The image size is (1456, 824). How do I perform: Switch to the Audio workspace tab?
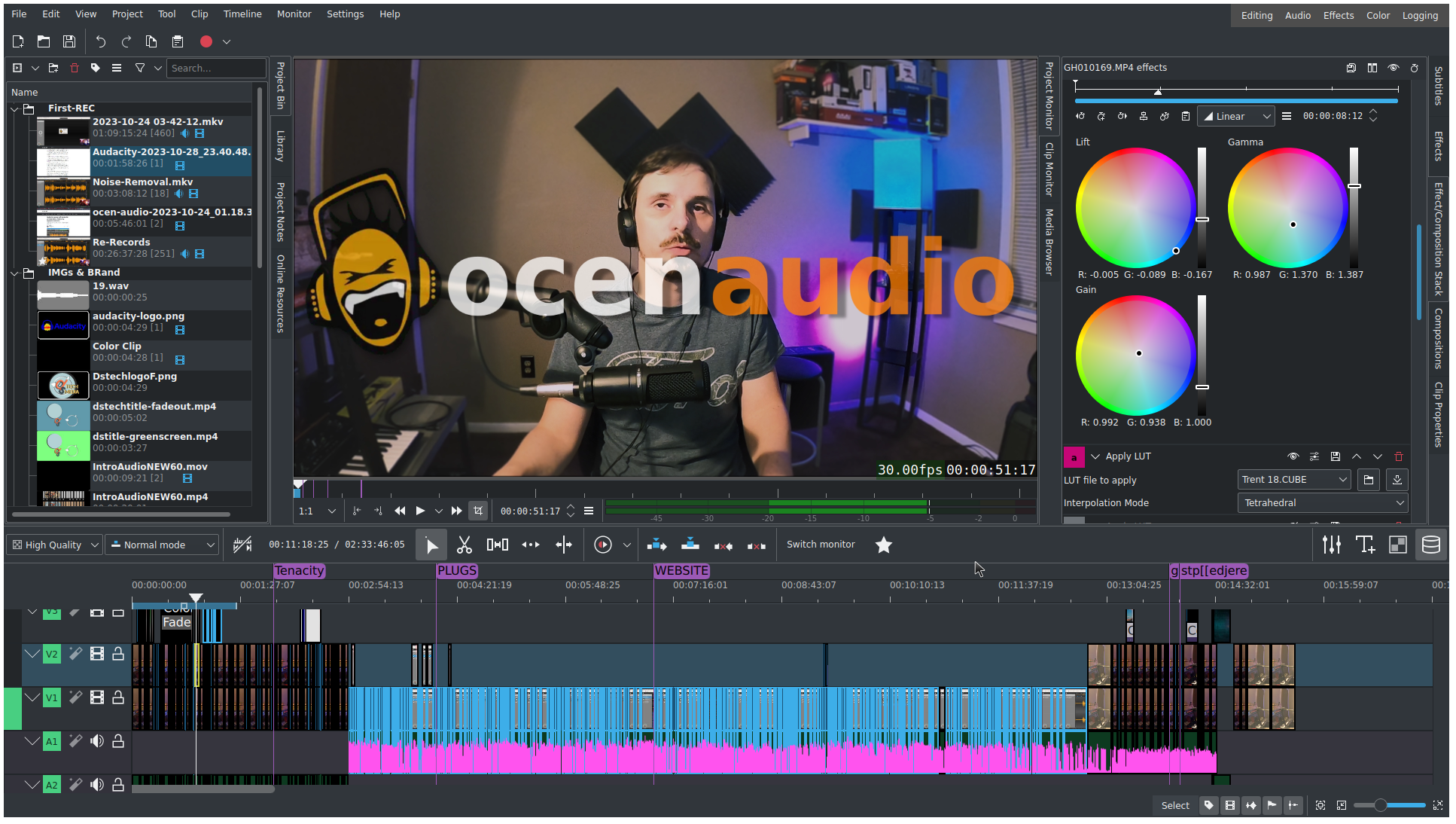[1298, 15]
